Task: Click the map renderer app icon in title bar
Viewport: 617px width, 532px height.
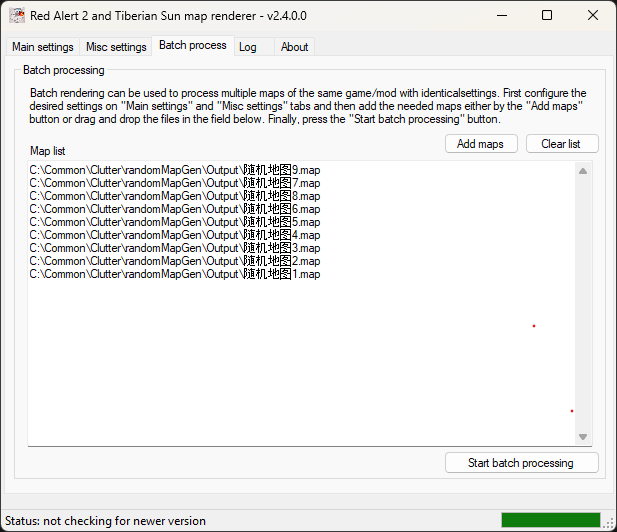Action: click(x=17, y=16)
